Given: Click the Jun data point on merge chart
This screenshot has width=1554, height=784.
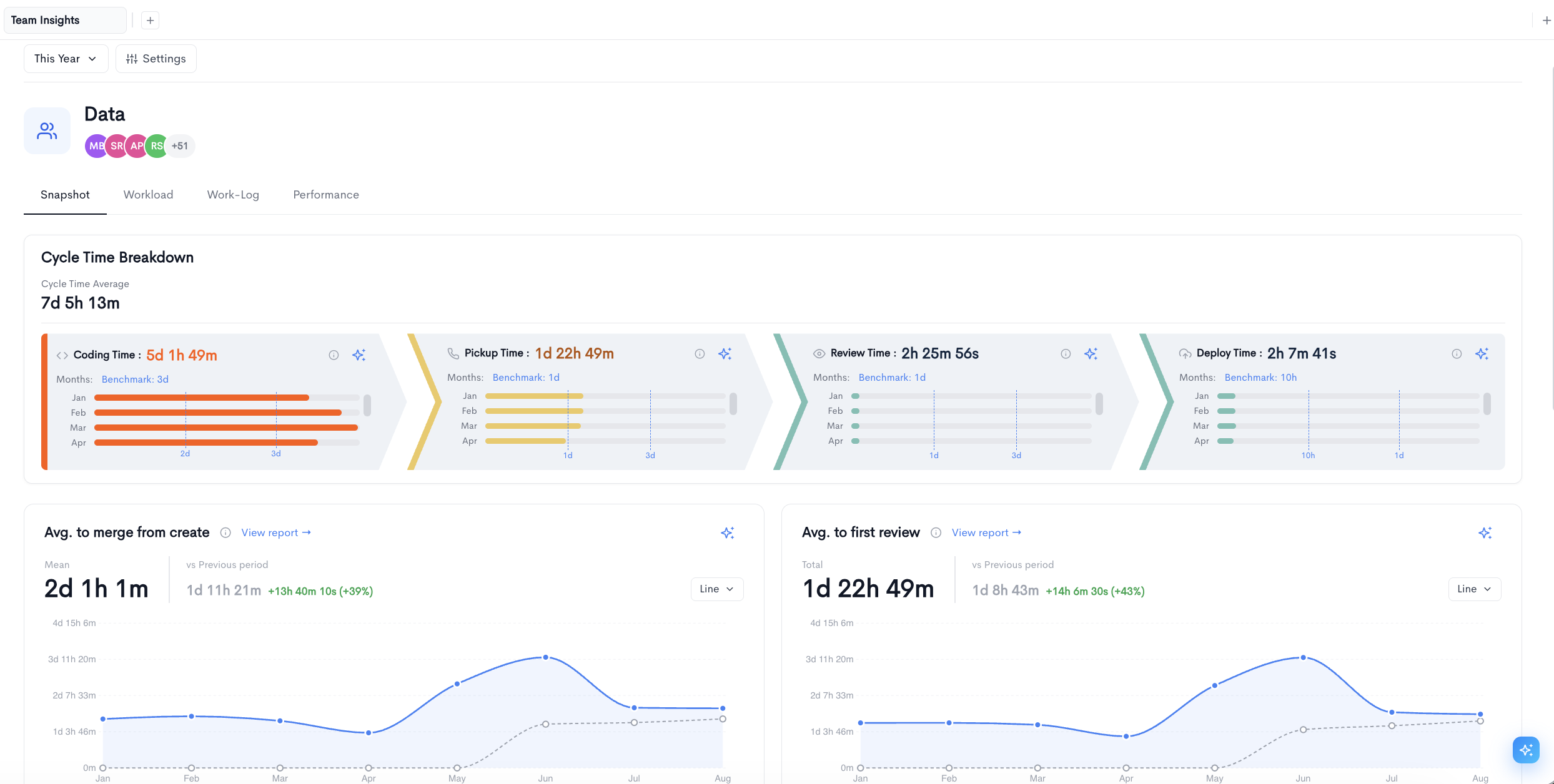Looking at the screenshot, I should pos(545,657).
